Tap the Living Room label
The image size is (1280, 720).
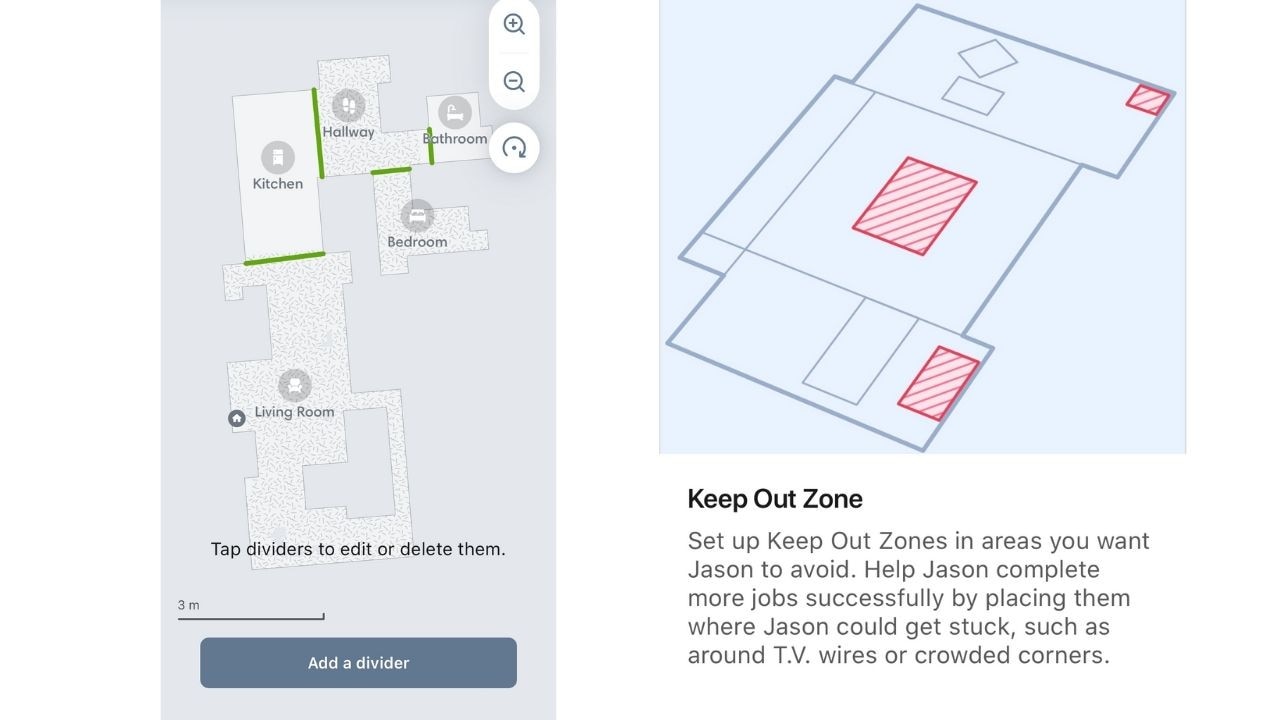click(294, 412)
